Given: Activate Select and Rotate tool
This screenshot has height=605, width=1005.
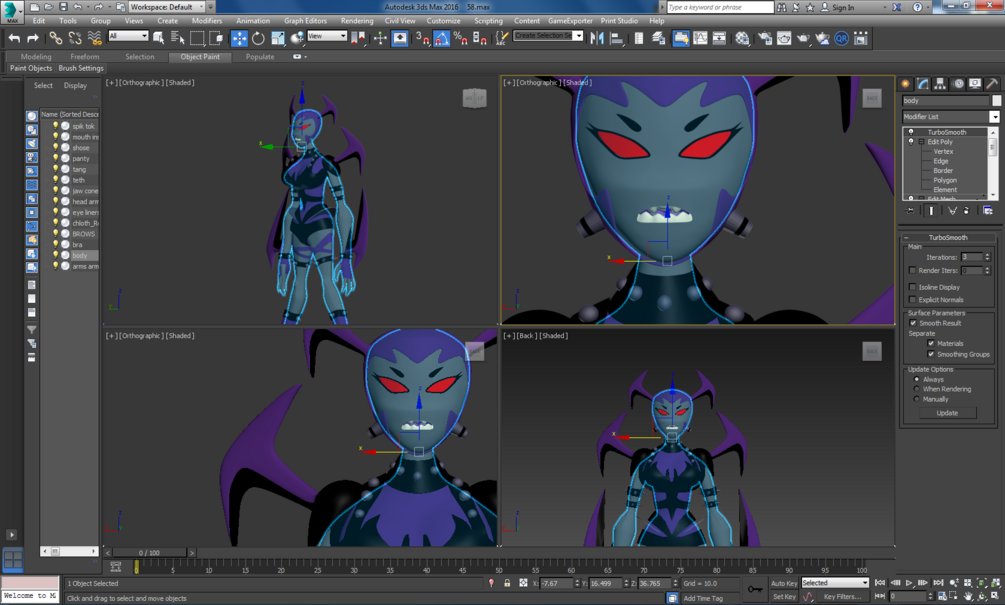Looking at the screenshot, I should click(x=258, y=38).
